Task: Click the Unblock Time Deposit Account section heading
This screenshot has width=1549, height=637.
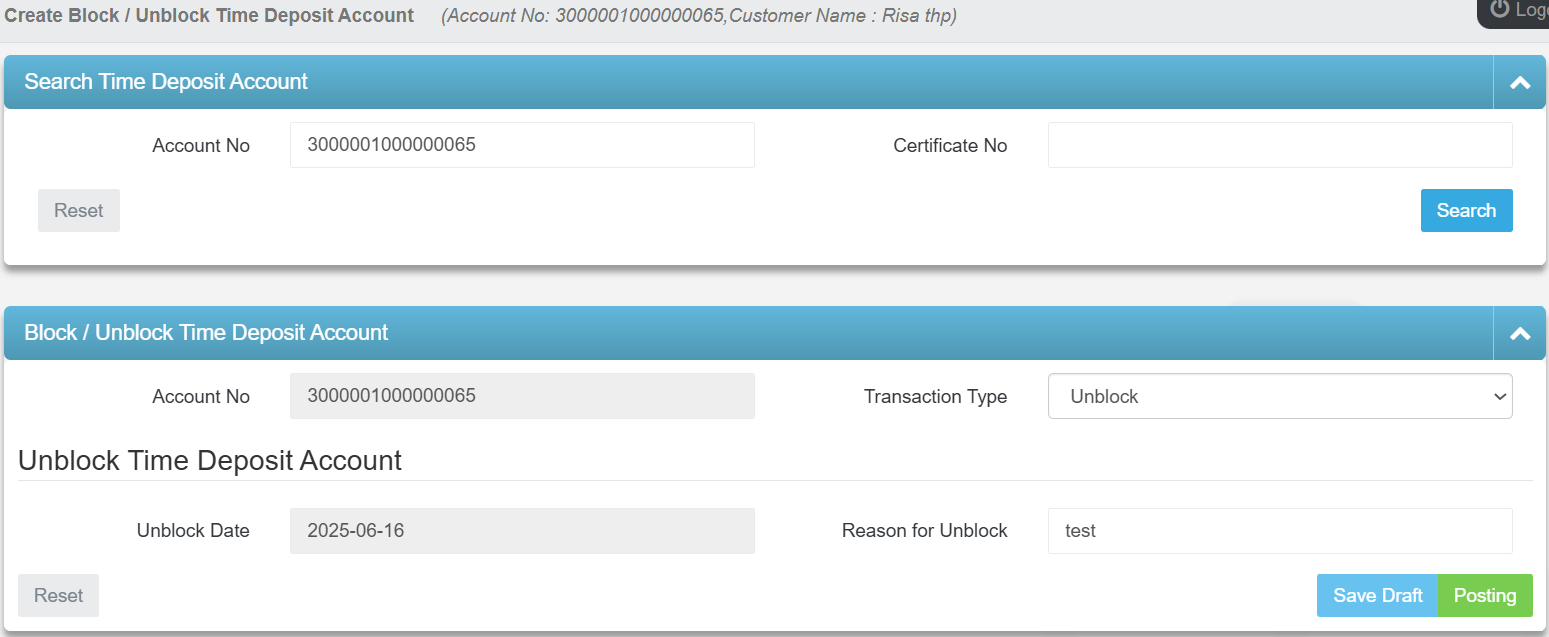Action: [209, 460]
